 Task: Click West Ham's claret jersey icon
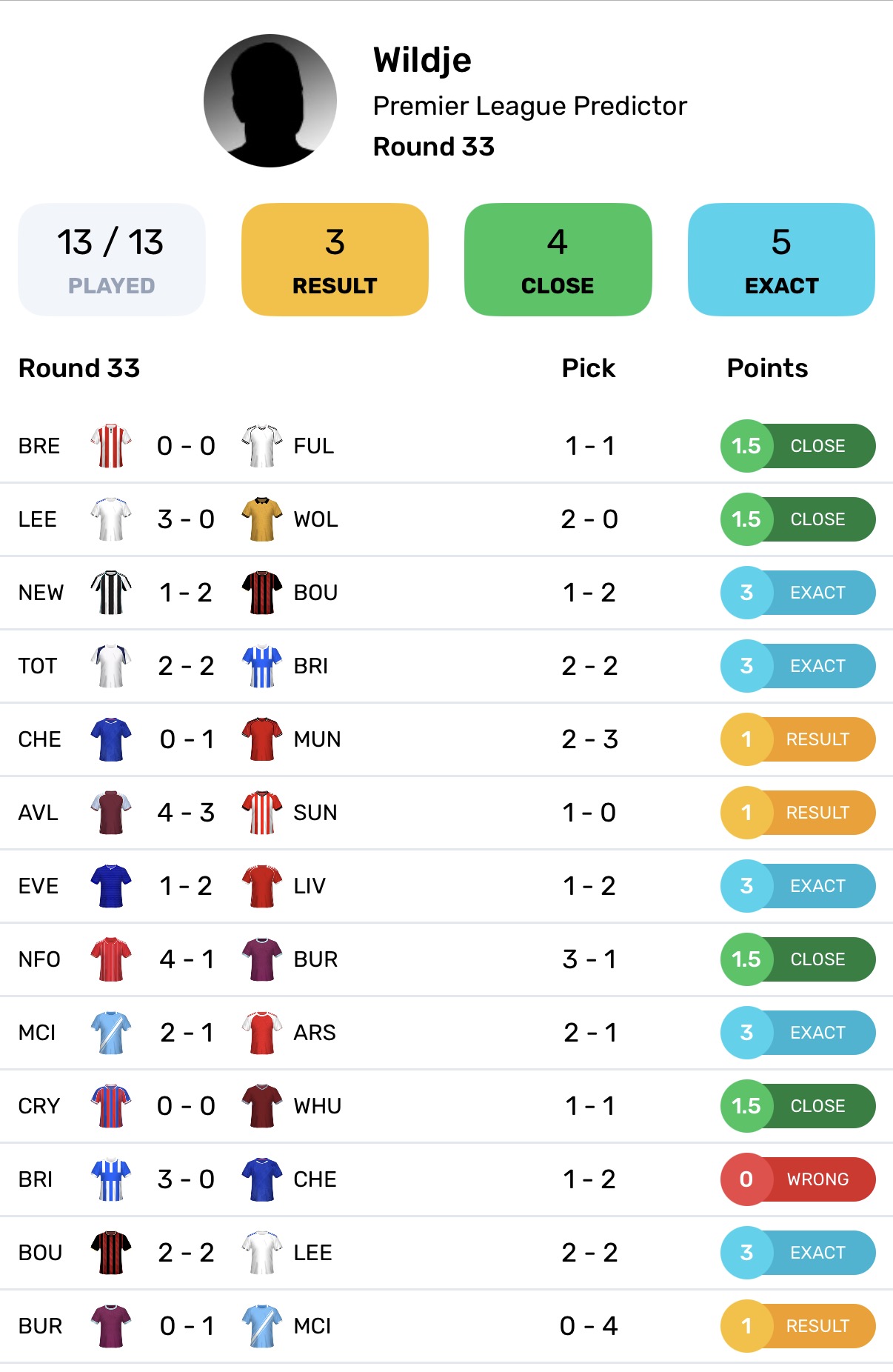coord(262,1106)
